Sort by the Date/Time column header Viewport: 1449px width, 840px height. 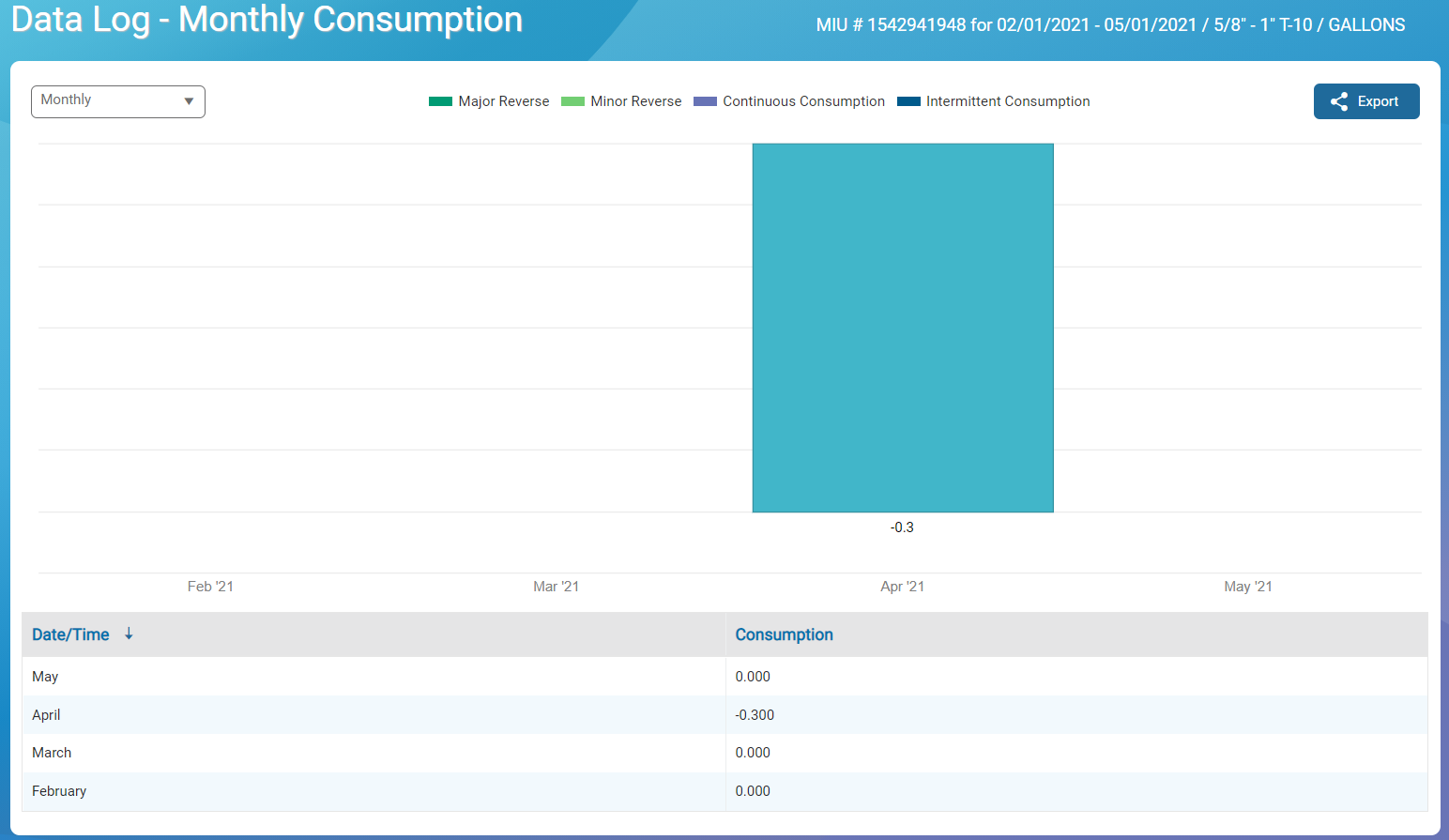click(70, 634)
